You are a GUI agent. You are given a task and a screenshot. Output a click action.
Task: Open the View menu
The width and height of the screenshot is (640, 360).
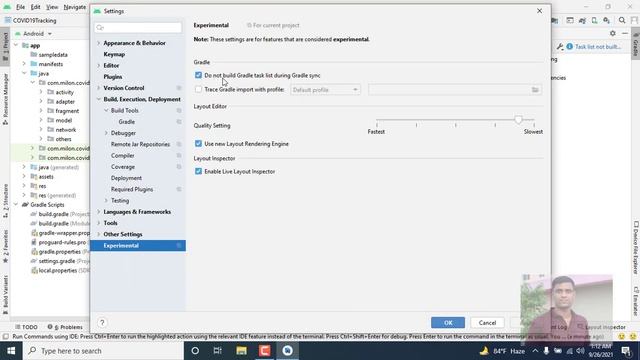click(52, 7)
